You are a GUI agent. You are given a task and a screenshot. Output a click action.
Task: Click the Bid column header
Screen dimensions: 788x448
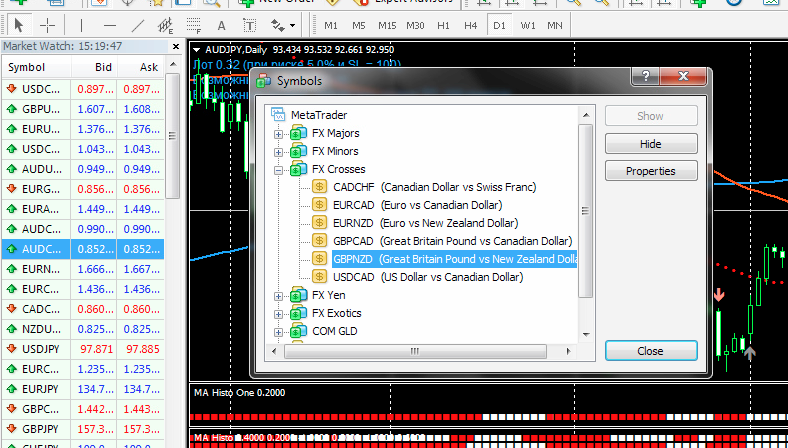point(94,67)
